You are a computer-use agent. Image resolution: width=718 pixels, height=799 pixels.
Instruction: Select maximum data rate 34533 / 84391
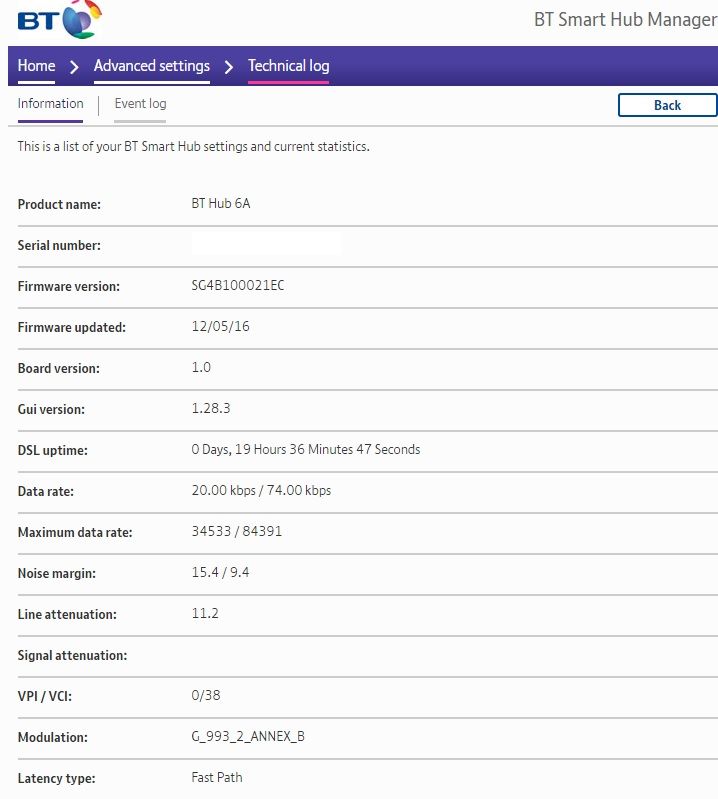click(x=236, y=531)
